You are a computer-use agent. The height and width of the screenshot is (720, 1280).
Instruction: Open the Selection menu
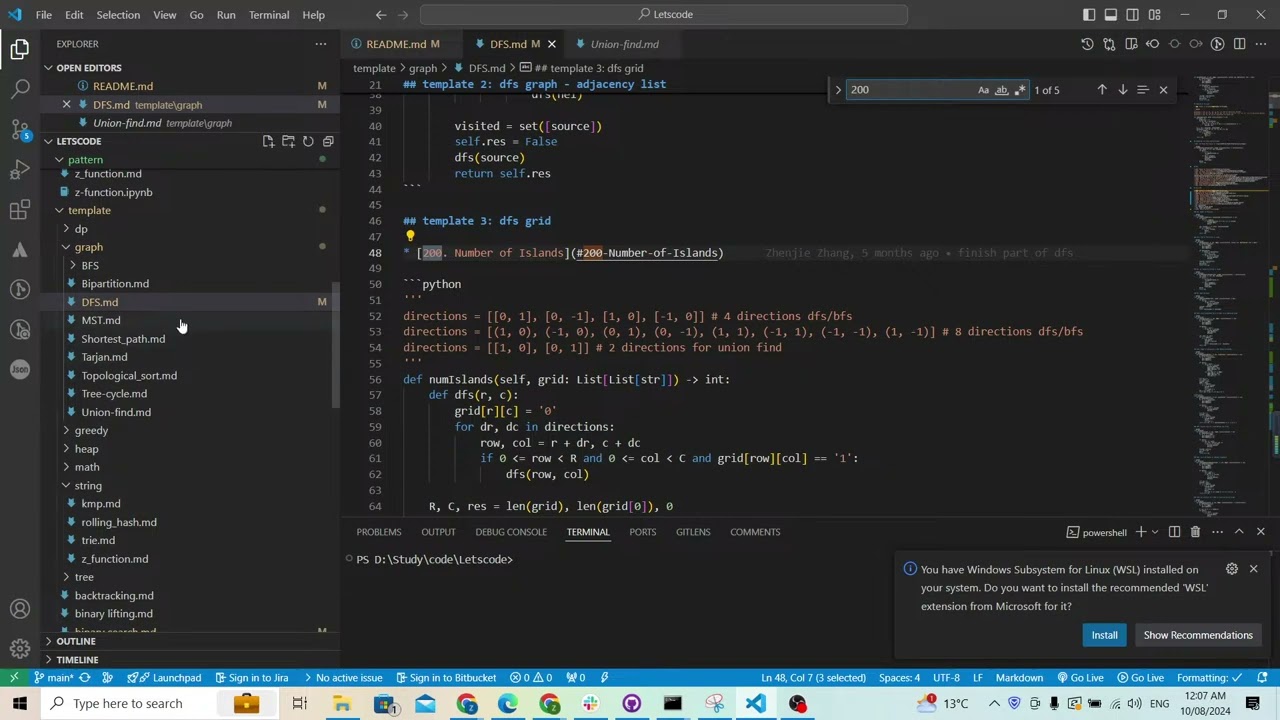[x=118, y=15]
